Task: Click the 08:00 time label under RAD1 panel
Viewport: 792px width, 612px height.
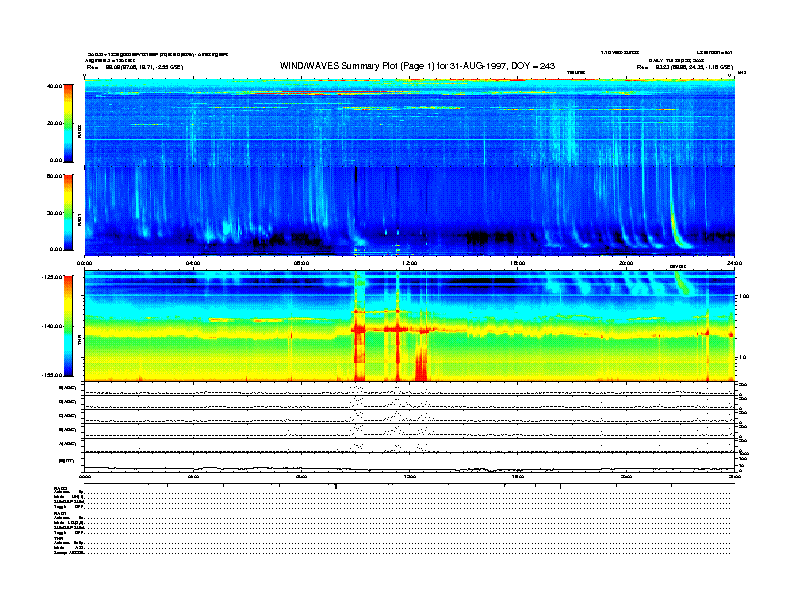Action: tap(301, 263)
